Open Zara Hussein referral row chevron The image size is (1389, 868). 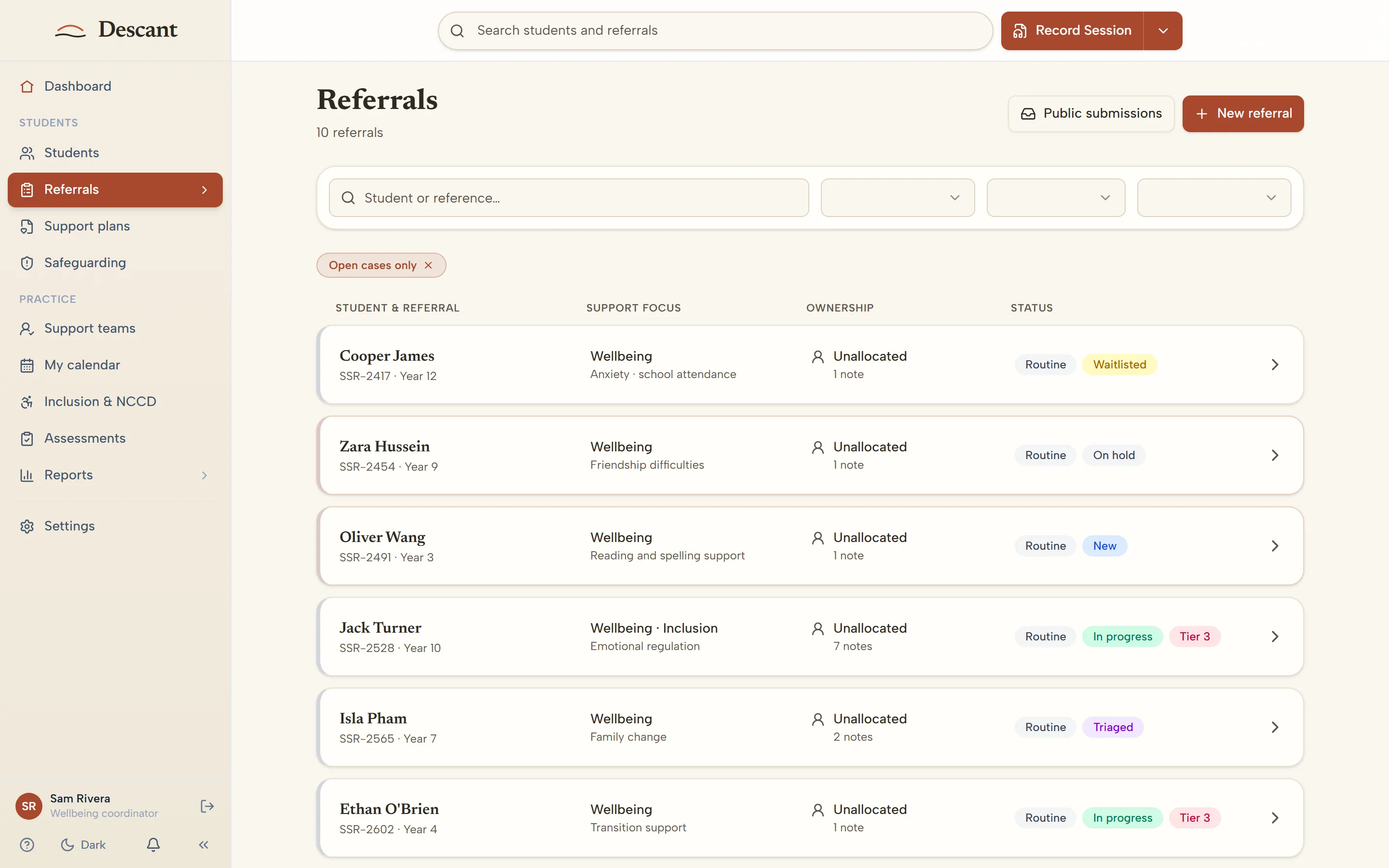pos(1275,455)
